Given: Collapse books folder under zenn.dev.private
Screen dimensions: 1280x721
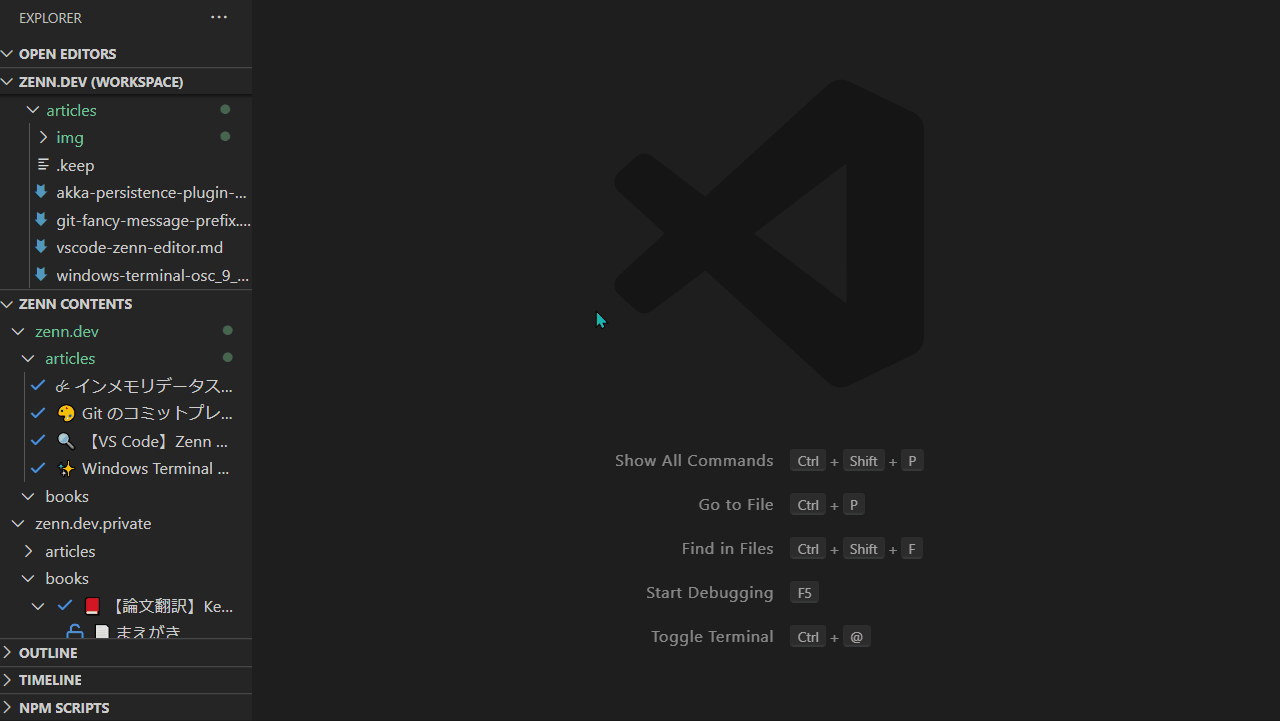Looking at the screenshot, I should click(28, 578).
